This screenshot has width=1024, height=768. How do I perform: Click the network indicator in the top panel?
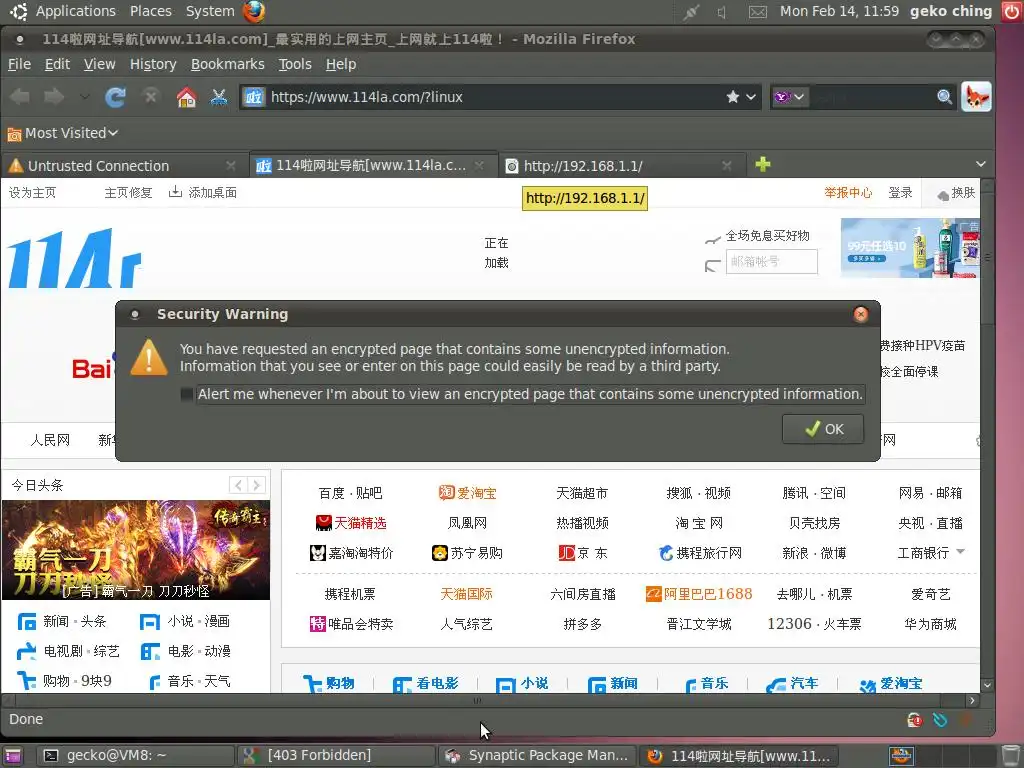691,12
